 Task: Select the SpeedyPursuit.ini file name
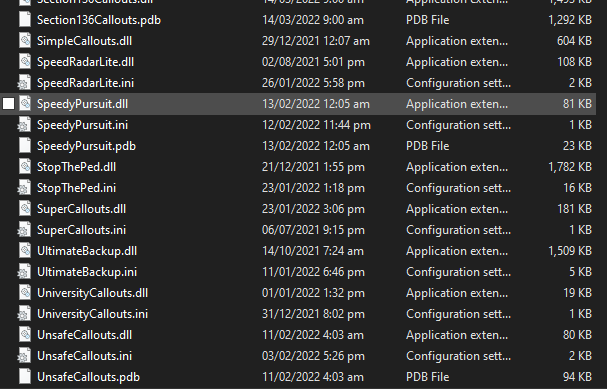[82, 125]
